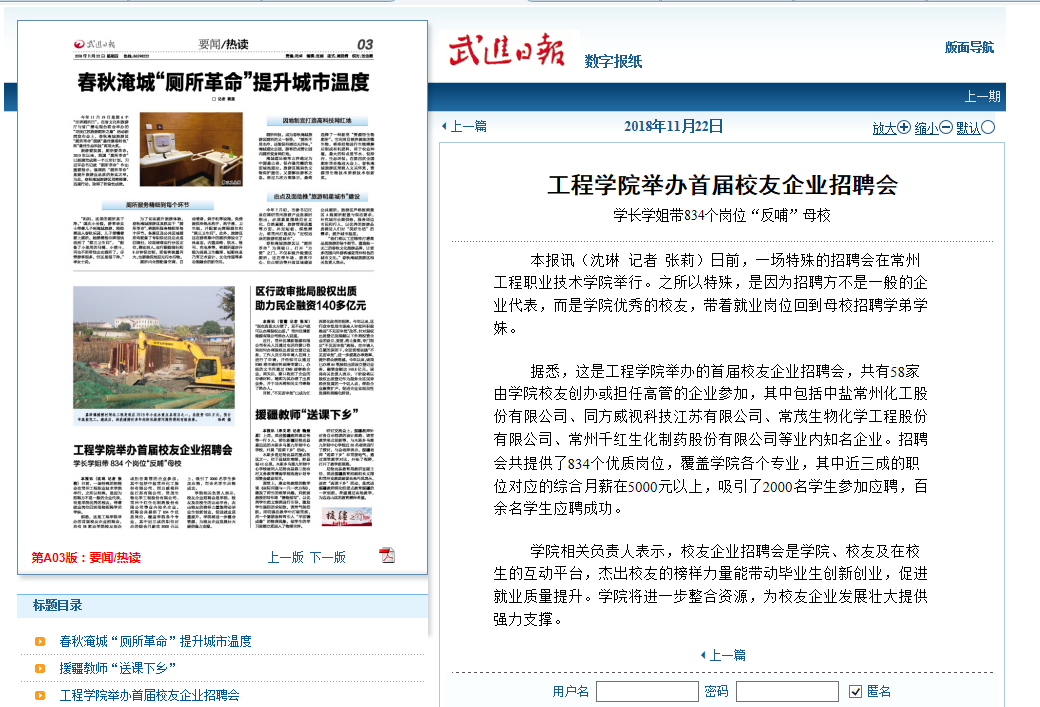Click the 用户名 username input field
The width and height of the screenshot is (1040, 707).
(x=646, y=691)
